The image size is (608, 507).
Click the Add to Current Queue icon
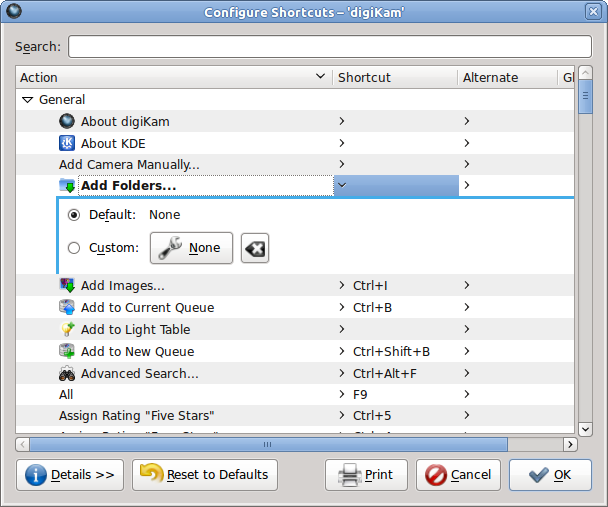pos(67,307)
